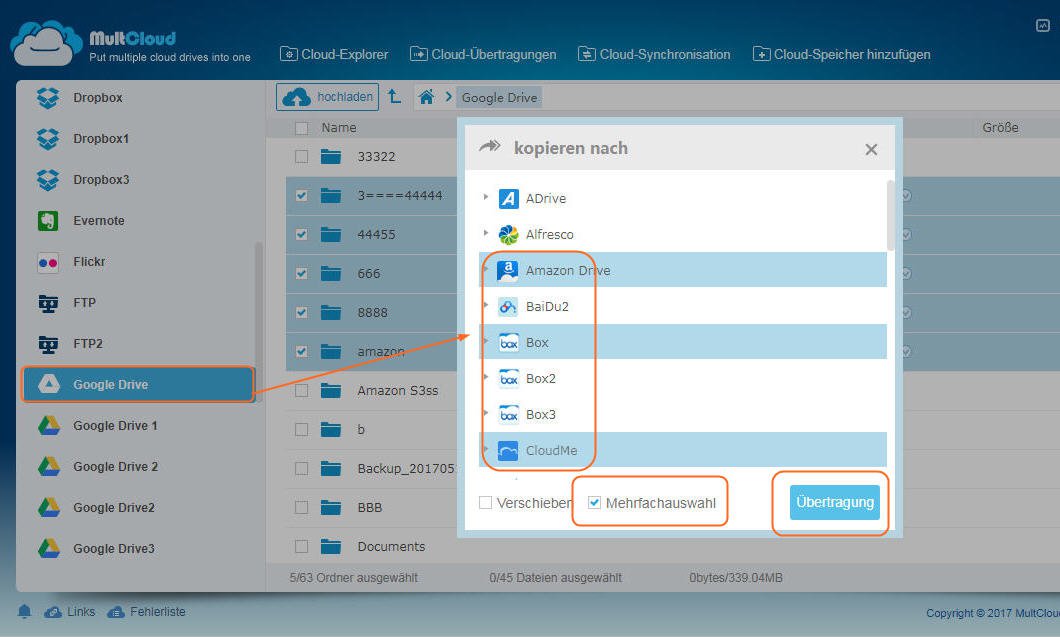Sort by the Größe column header
This screenshot has width=1060, height=637.
click(1001, 128)
